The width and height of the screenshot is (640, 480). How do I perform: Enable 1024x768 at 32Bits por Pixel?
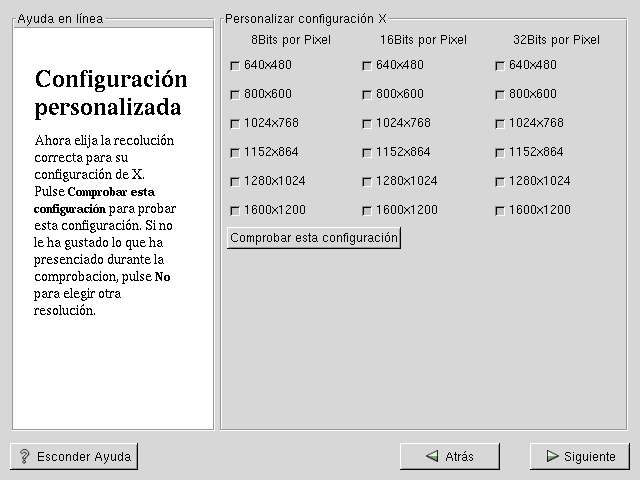(500, 124)
